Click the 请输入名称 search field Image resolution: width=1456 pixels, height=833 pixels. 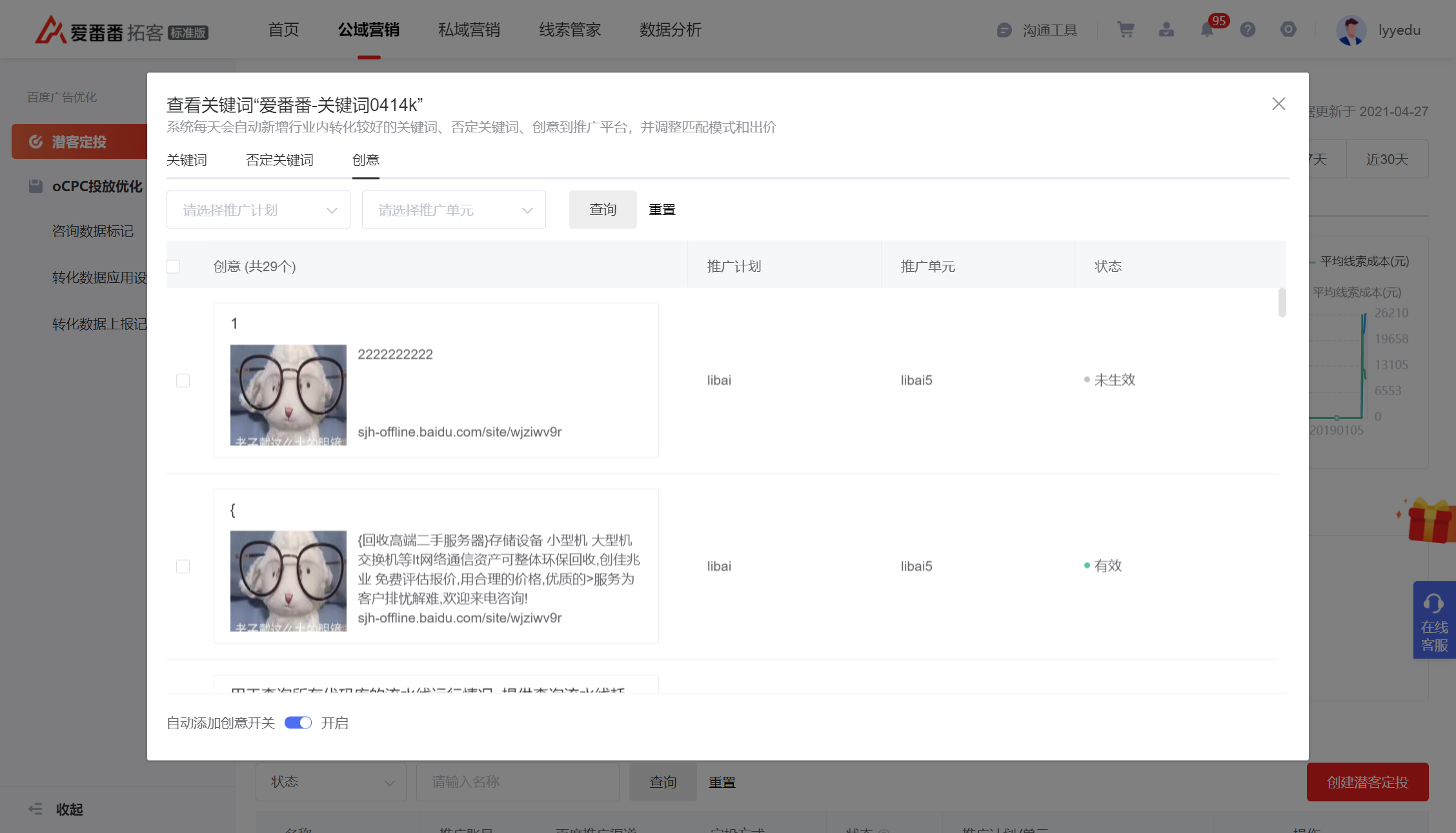(x=518, y=782)
